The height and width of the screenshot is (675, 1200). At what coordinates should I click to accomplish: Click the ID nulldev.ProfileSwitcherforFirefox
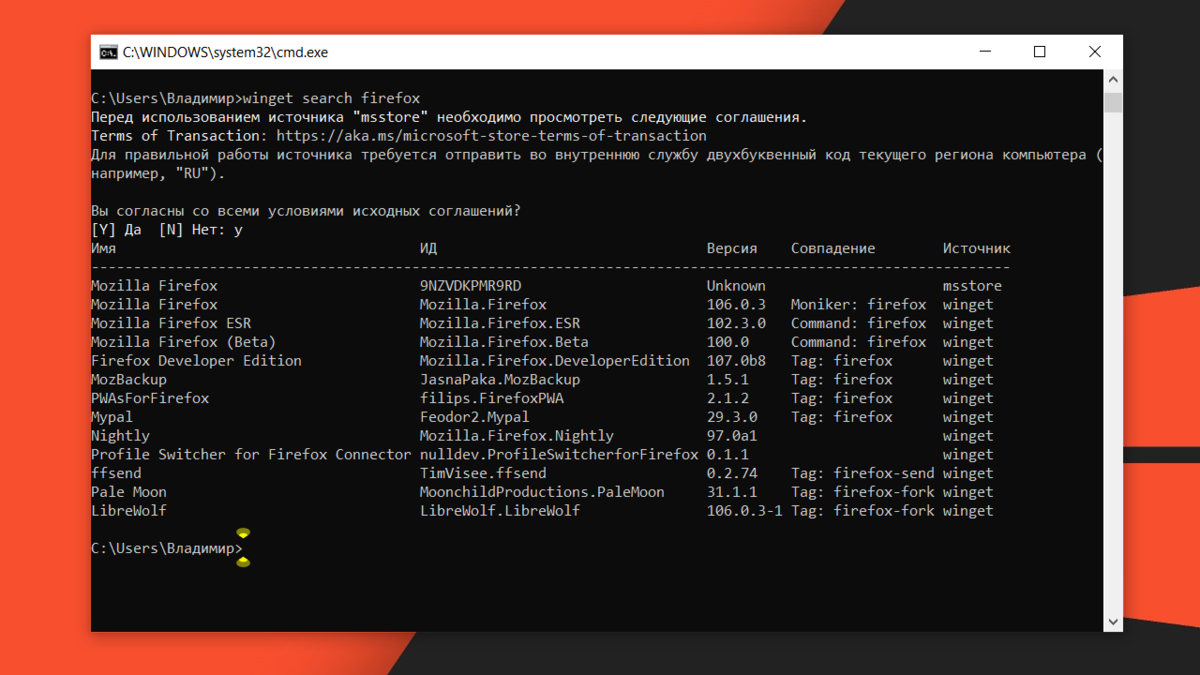click(558, 455)
